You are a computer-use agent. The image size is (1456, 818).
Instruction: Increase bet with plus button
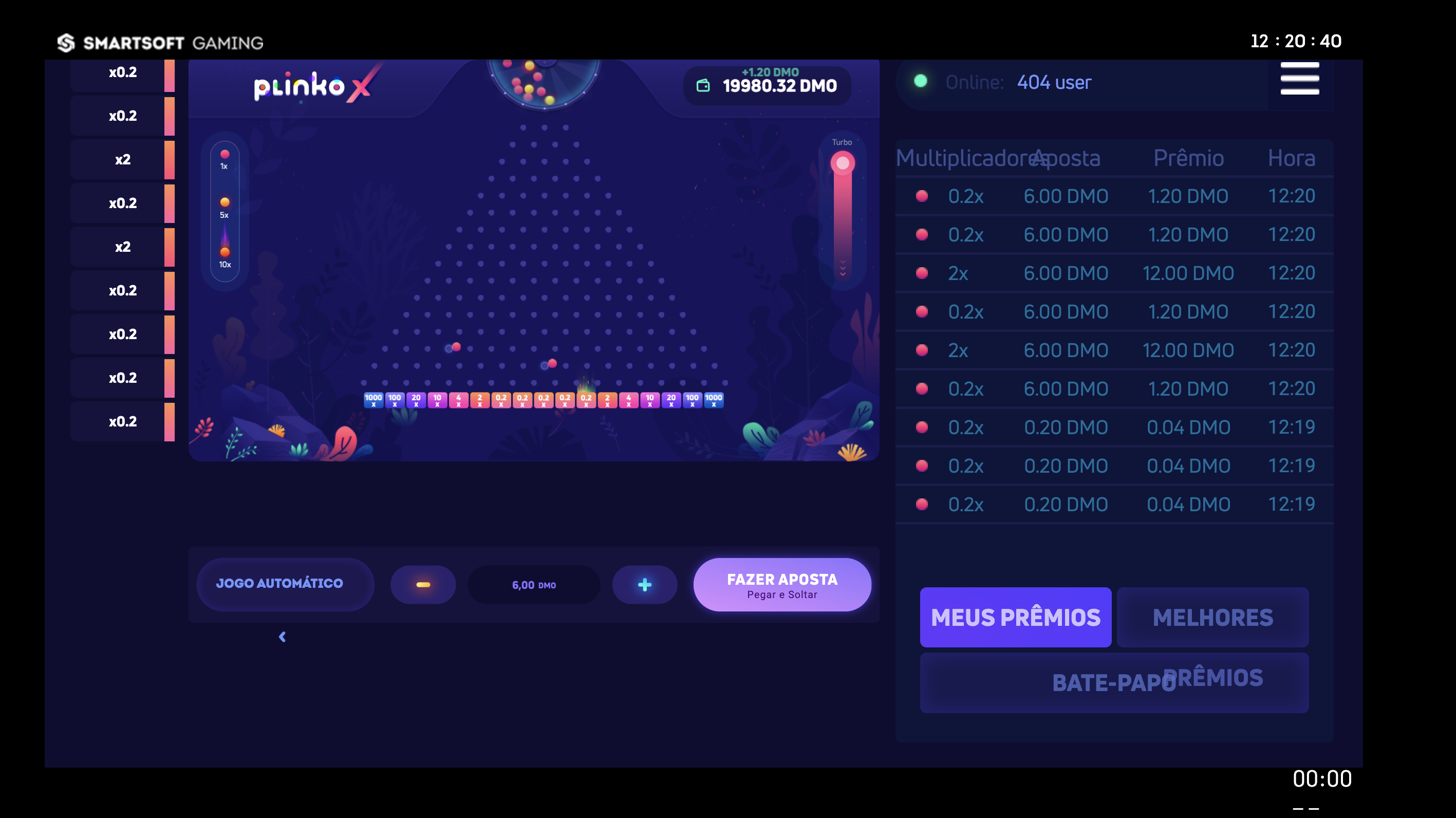(644, 585)
